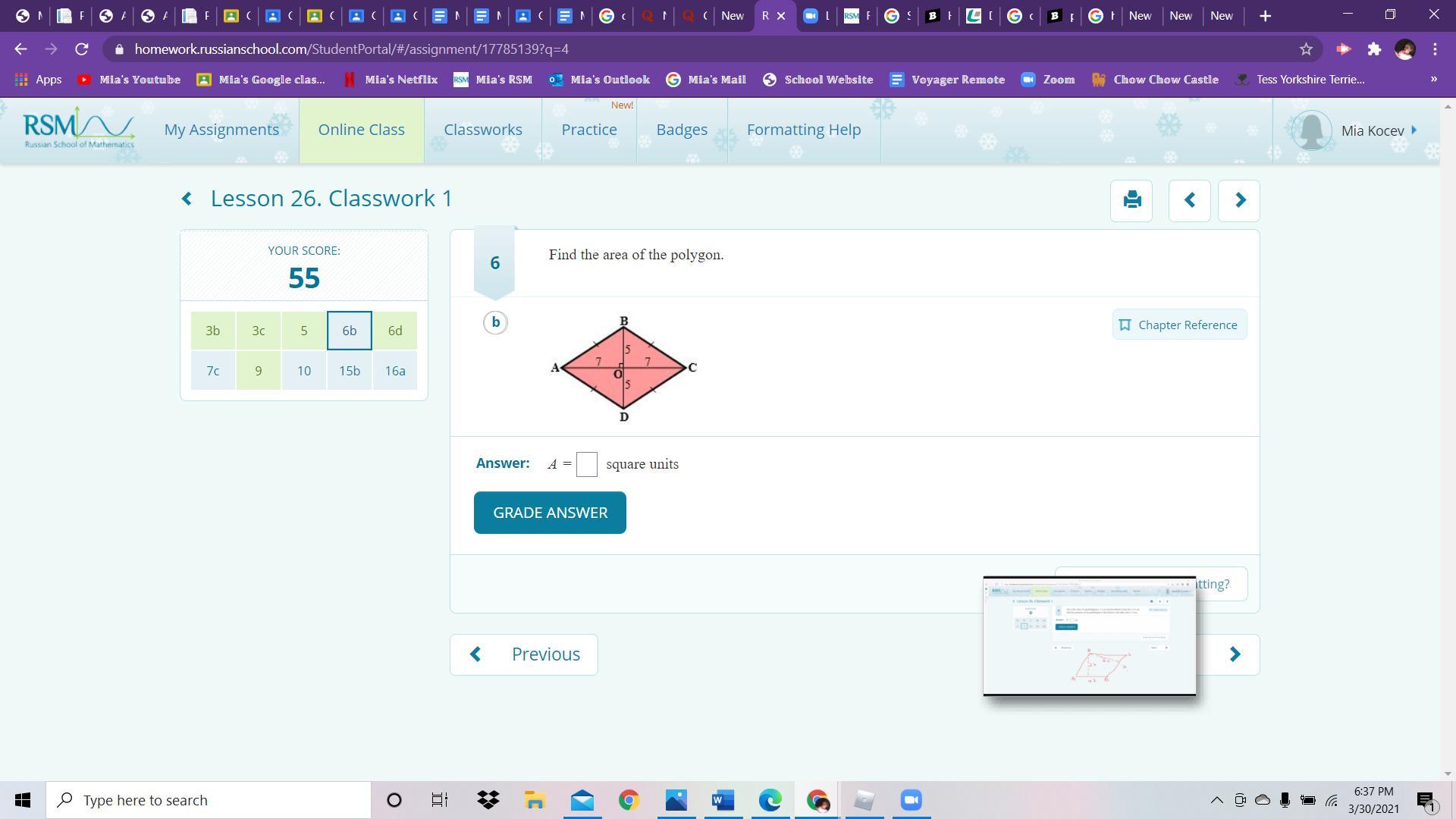
Task: Click the answer input box
Action: (x=587, y=464)
